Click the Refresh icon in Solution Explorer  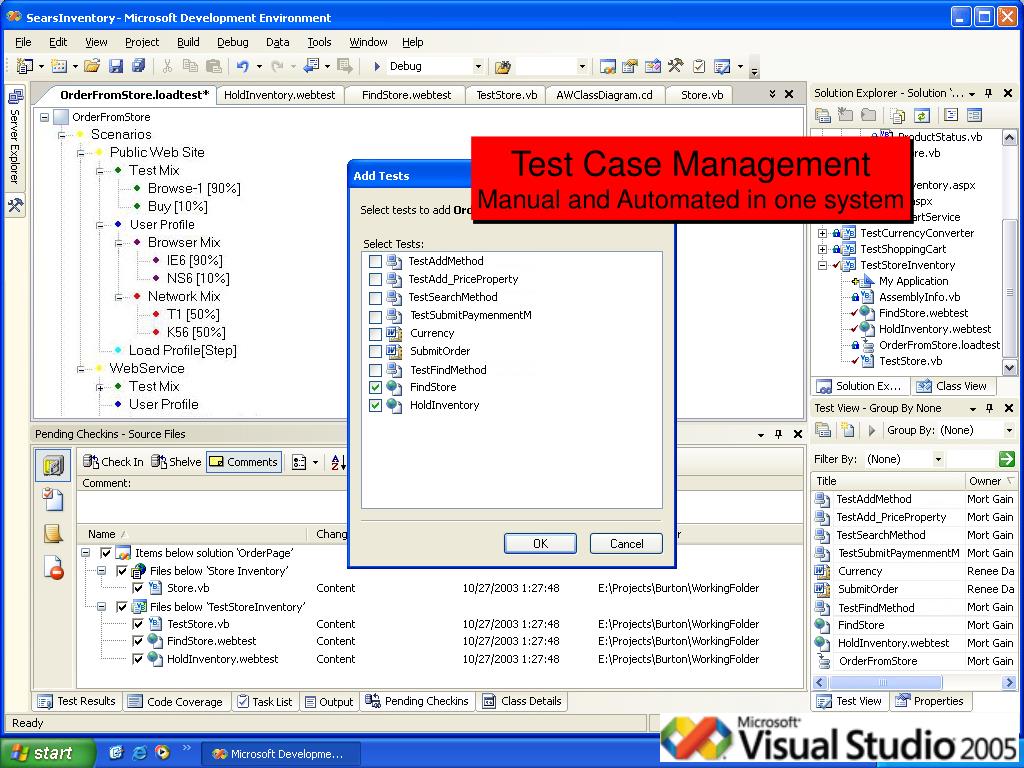pos(921,116)
